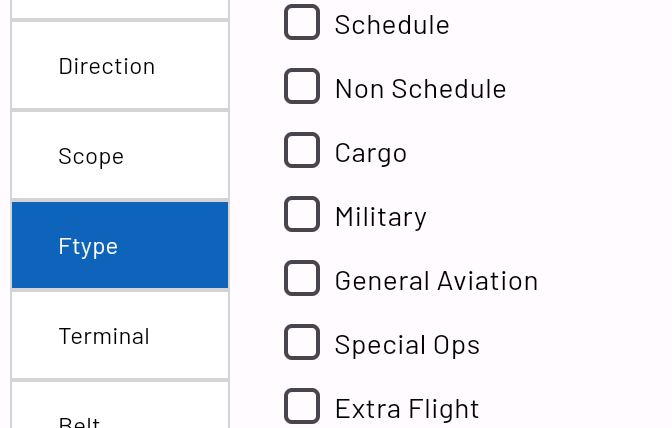Toggle the Military checkbox
This screenshot has width=672, height=428.
[302, 215]
